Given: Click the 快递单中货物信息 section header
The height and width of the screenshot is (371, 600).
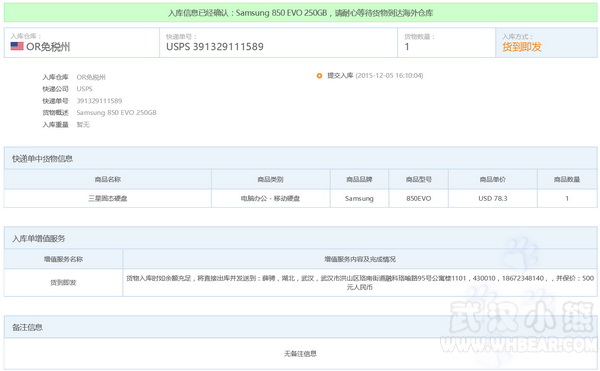Looking at the screenshot, I should click(x=300, y=158).
